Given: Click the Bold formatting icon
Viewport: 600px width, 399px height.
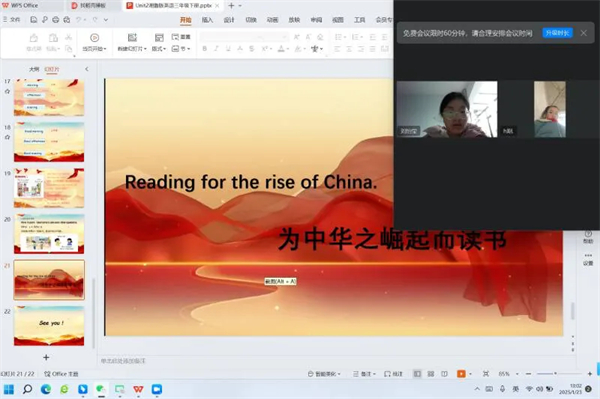Looking at the screenshot, I should pyautogui.click(x=205, y=49).
